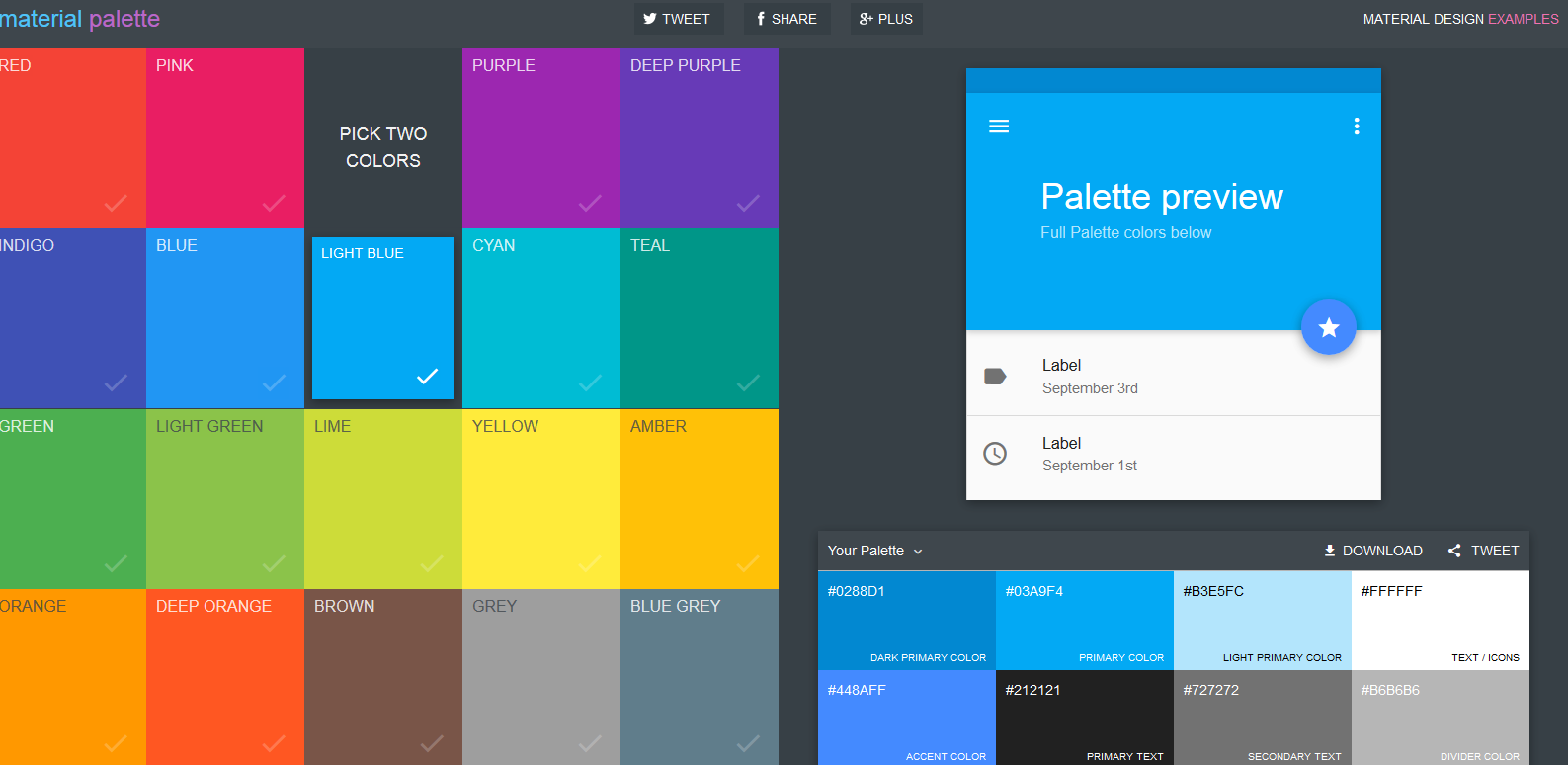Click the Twitter bird TWEET button at top
This screenshot has width=1568, height=765.
point(678,19)
